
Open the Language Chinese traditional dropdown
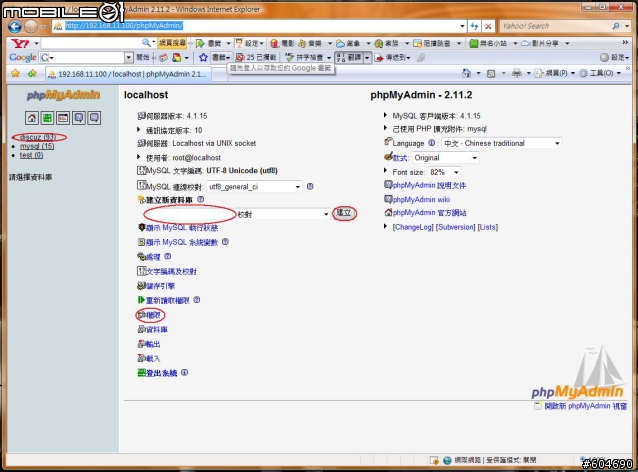point(502,143)
